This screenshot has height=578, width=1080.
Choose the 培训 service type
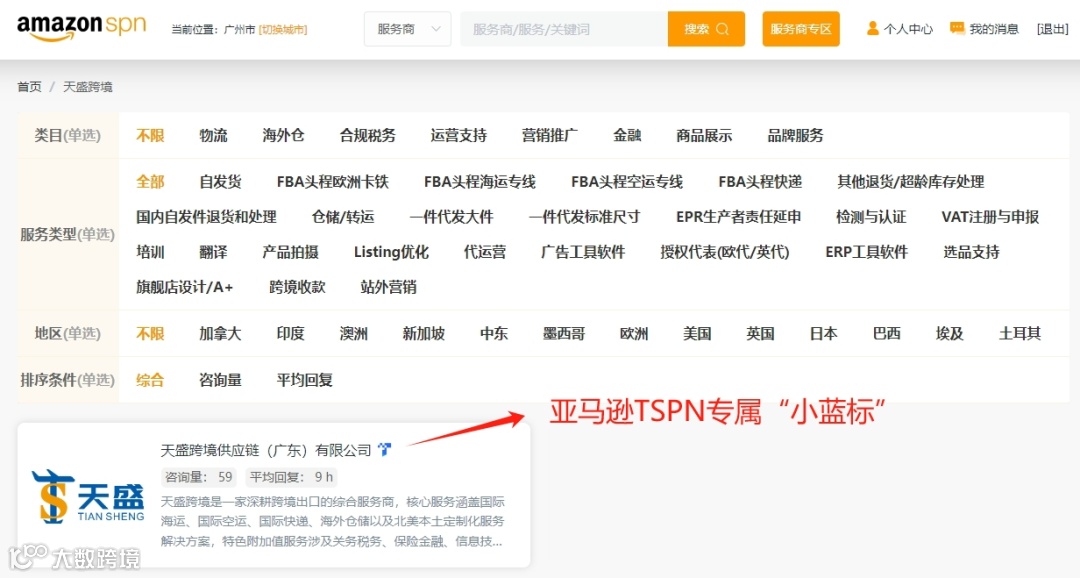(150, 252)
